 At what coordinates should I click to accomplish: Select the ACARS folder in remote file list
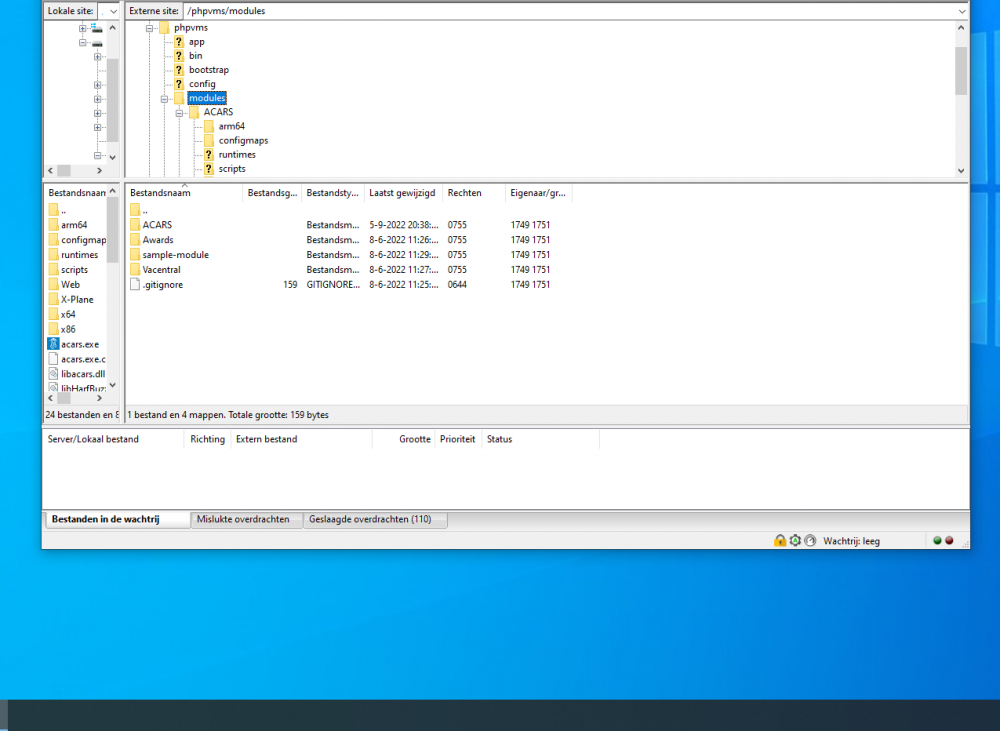[157, 225]
